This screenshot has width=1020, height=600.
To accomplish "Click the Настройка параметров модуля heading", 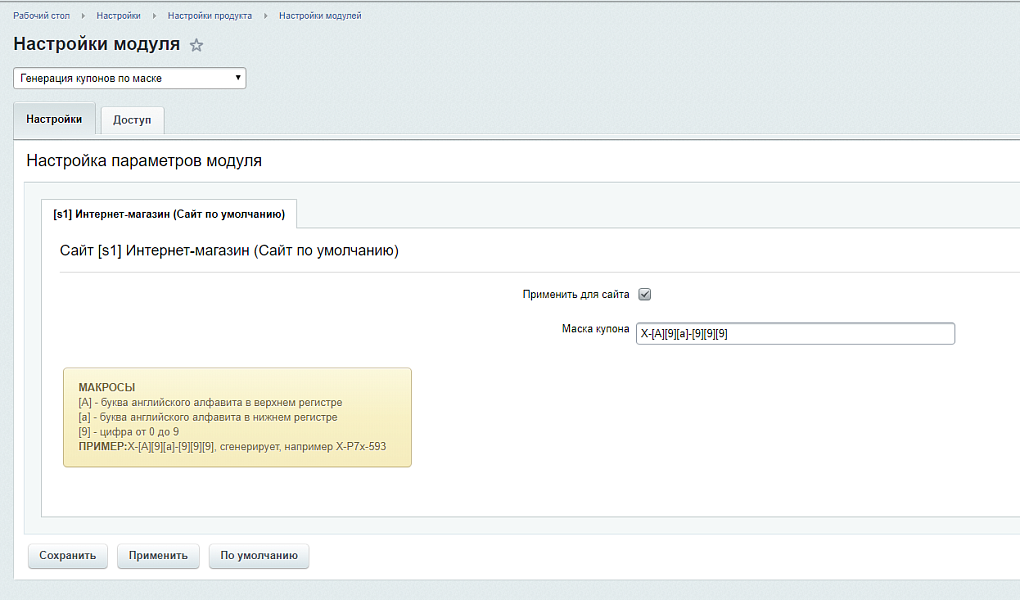I will pos(144,160).
